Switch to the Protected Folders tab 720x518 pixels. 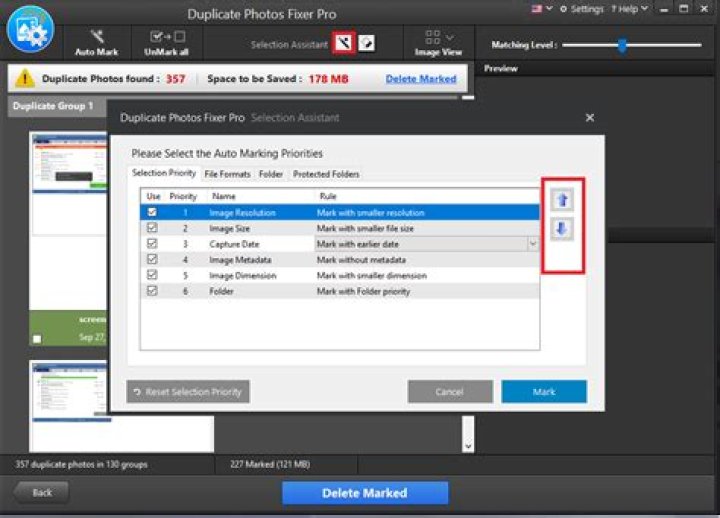[326, 174]
